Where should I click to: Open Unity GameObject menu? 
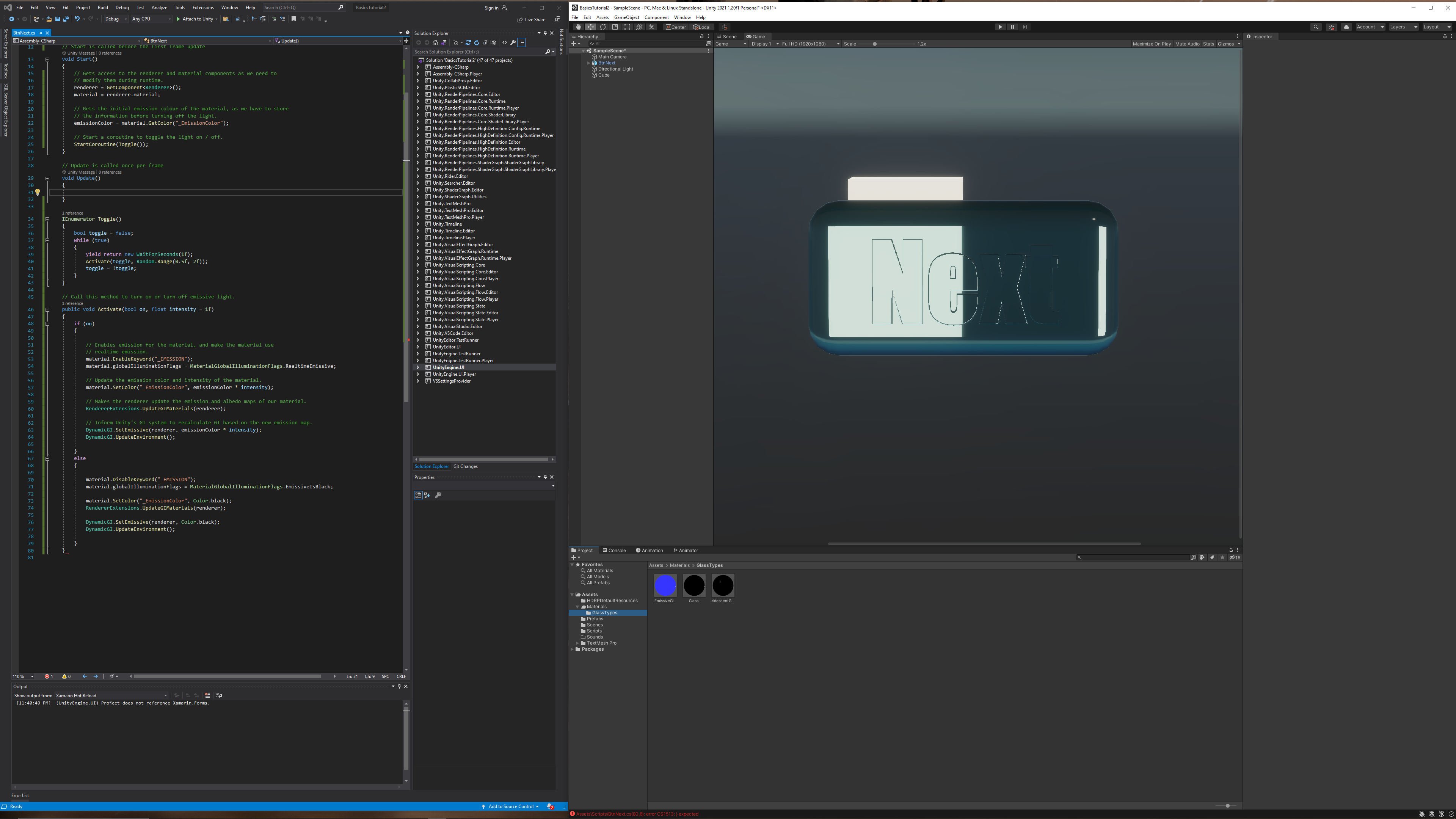point(626,17)
